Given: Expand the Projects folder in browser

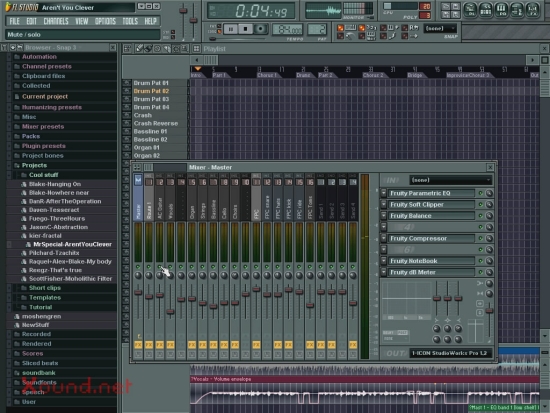Looking at the screenshot, I should (34, 165).
